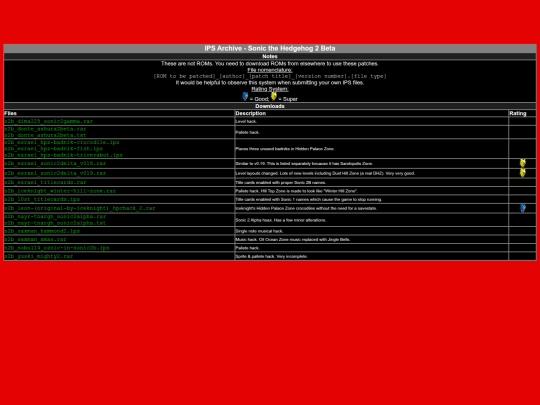Click the 'Files' column header
This screenshot has height=405, width=540.
click(x=10, y=113)
